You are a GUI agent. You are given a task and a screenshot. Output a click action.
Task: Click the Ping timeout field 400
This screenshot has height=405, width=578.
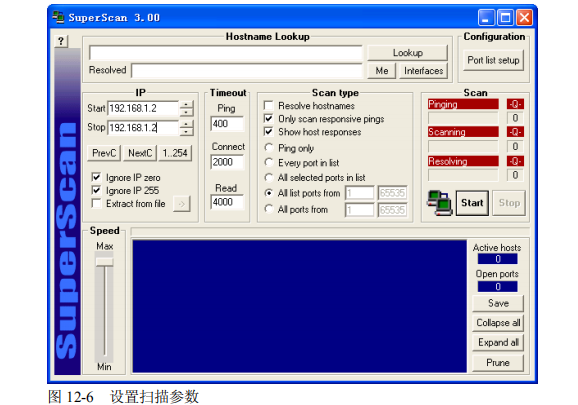point(227,124)
